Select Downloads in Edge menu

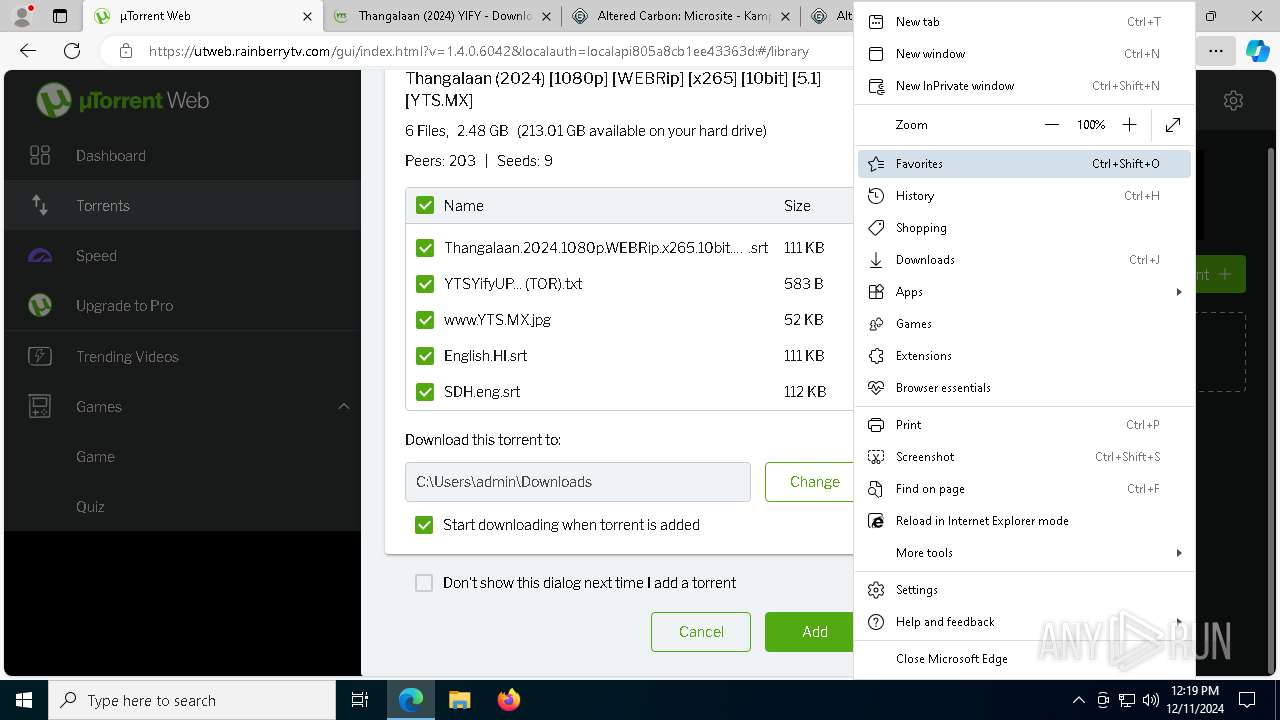pos(1024,259)
